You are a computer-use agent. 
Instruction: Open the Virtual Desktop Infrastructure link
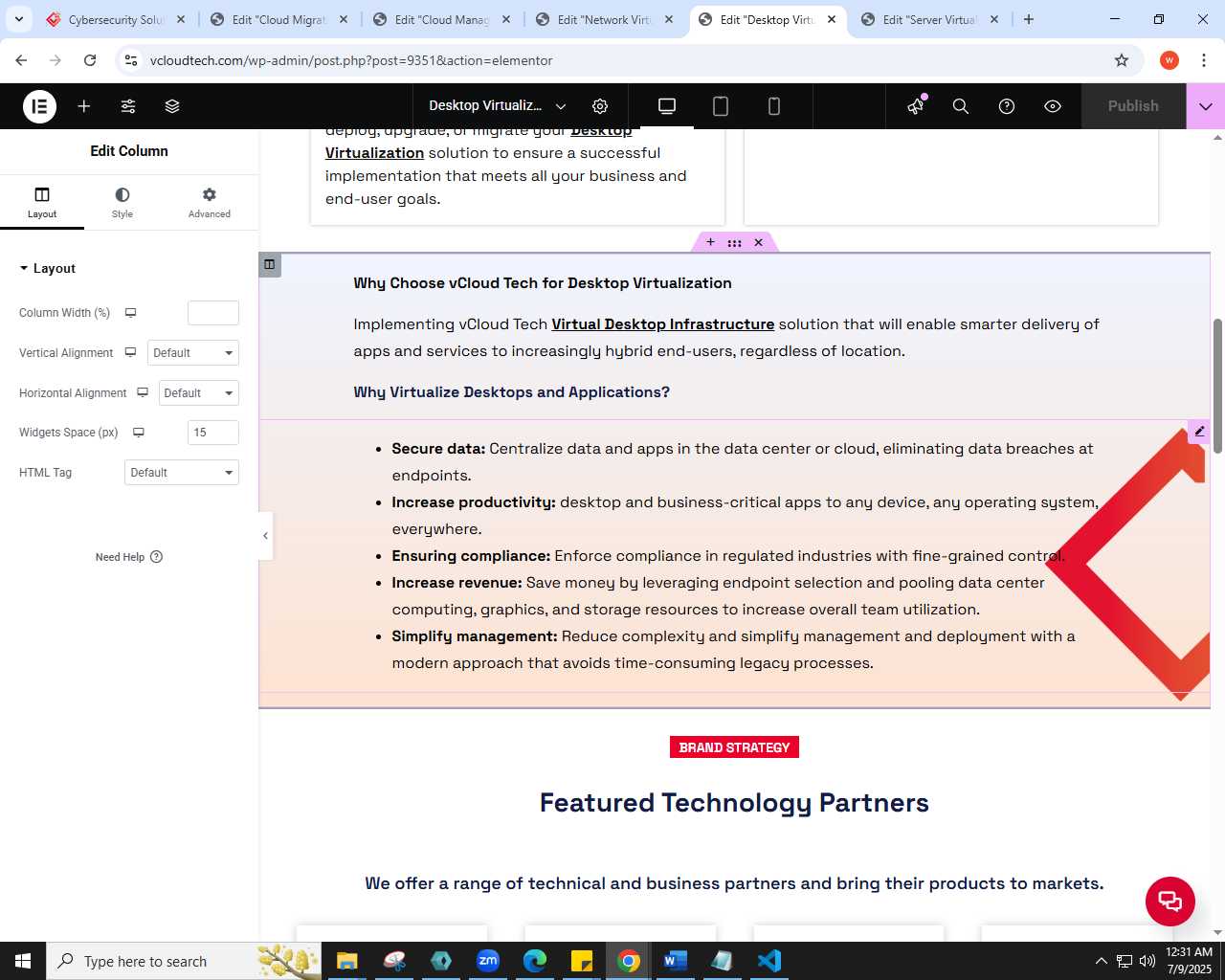pyautogui.click(x=662, y=324)
